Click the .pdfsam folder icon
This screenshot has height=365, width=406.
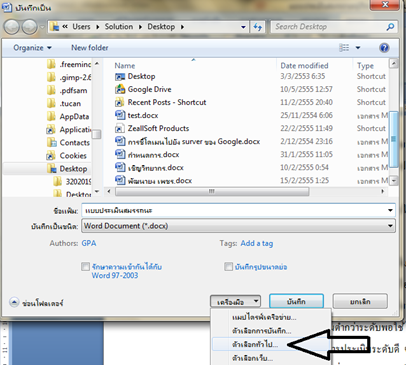51,90
